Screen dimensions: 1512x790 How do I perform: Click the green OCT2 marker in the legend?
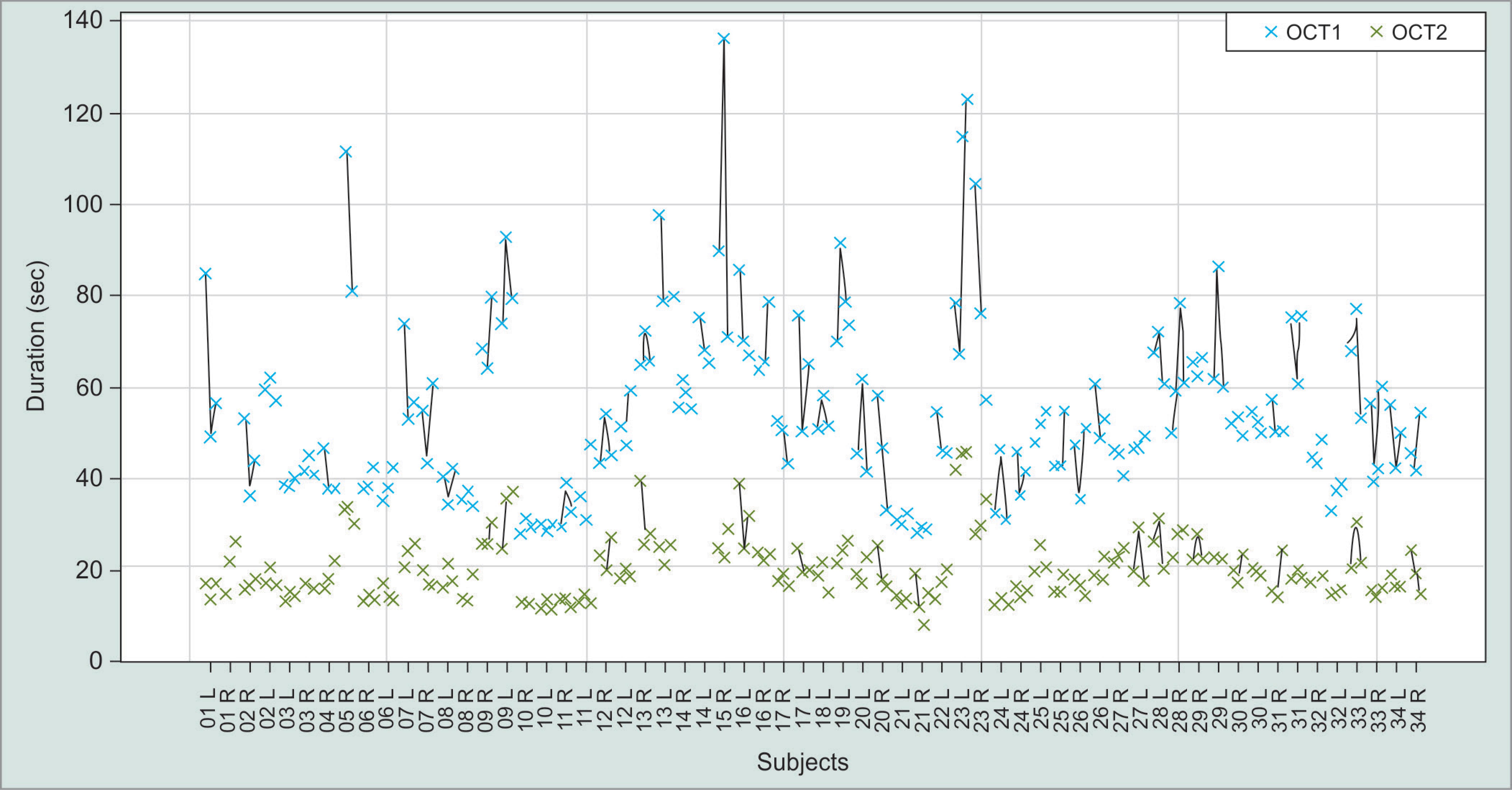[x=1376, y=32]
